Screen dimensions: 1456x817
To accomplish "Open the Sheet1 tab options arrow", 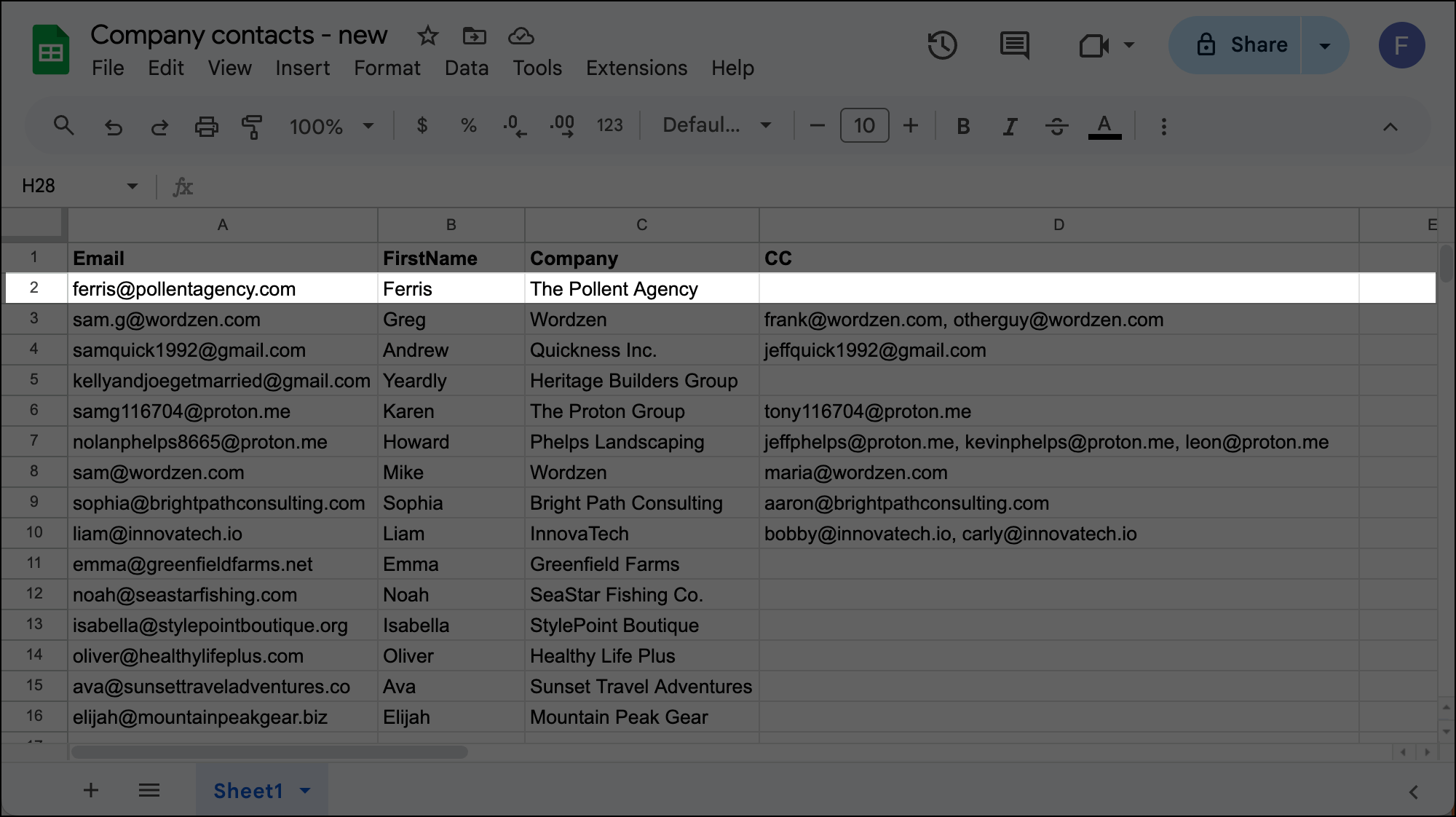I will pos(306,791).
